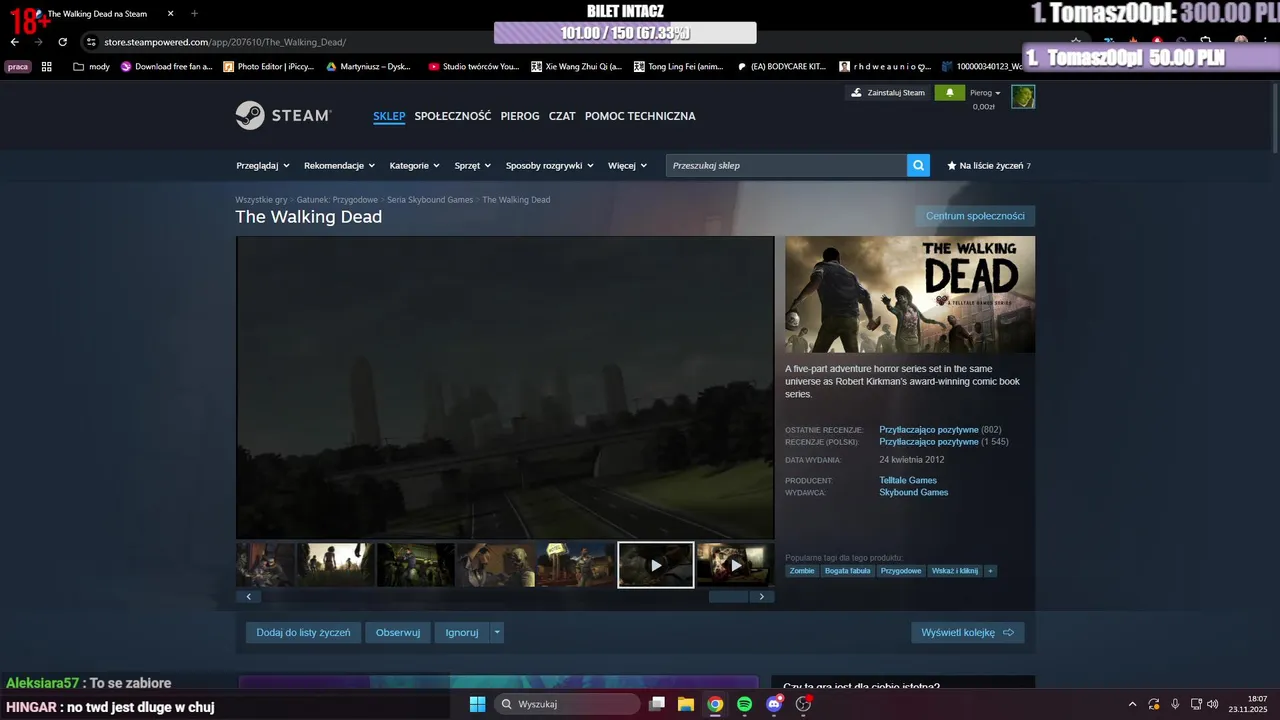Click the Walking Dead capsule cover image
Screen dimensions: 1280x720
[910, 294]
